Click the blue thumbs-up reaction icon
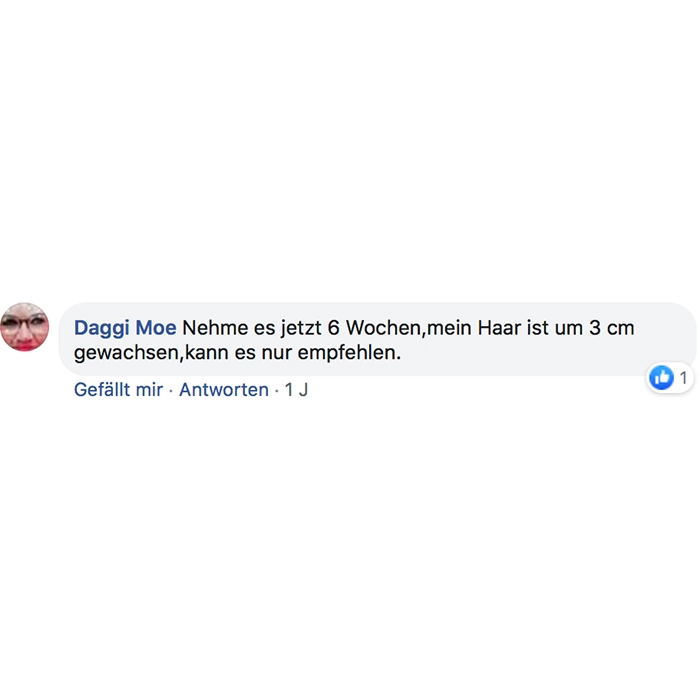 tap(661, 378)
